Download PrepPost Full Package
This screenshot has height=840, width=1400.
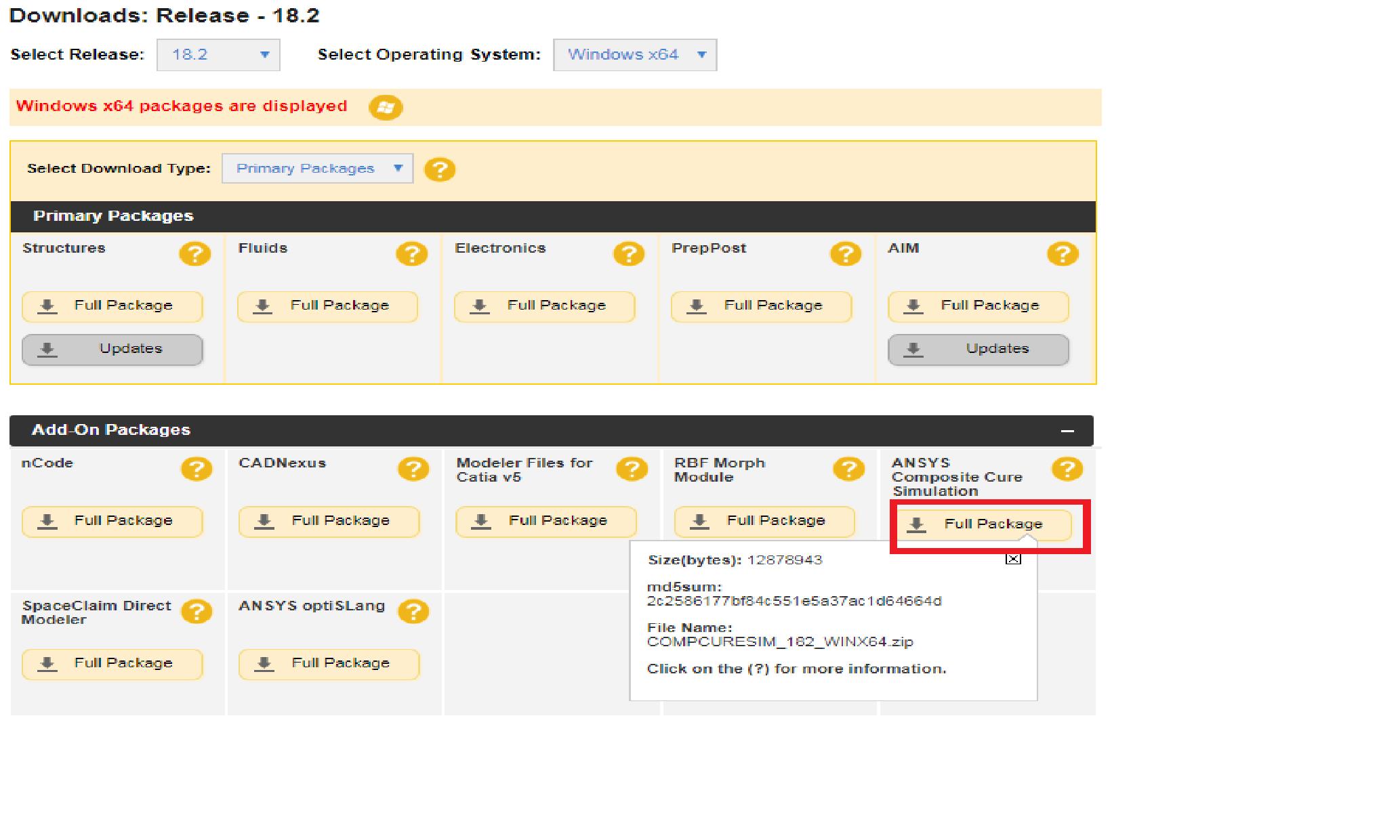click(x=762, y=306)
